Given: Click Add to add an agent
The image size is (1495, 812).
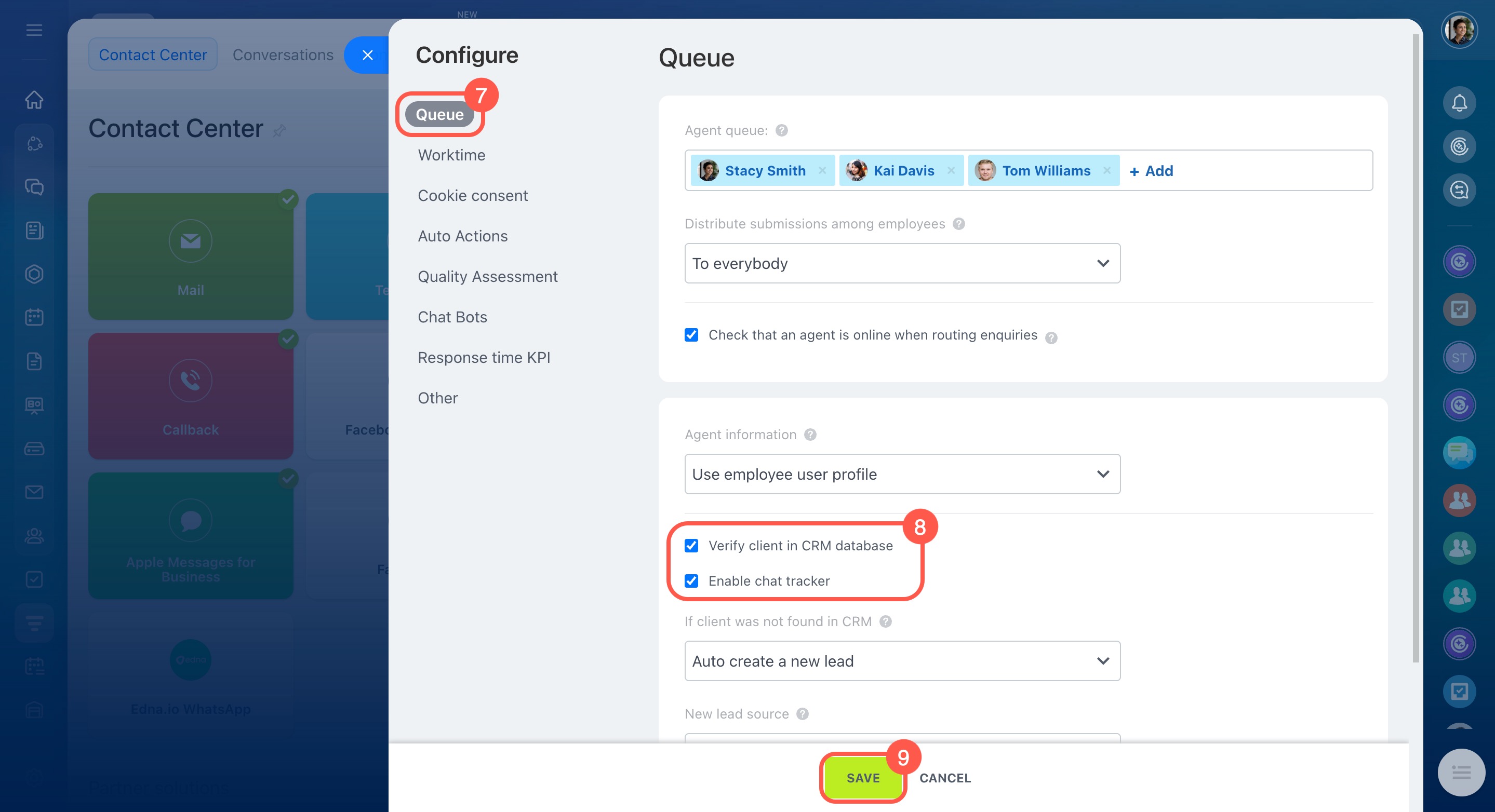Looking at the screenshot, I should pos(1152,170).
